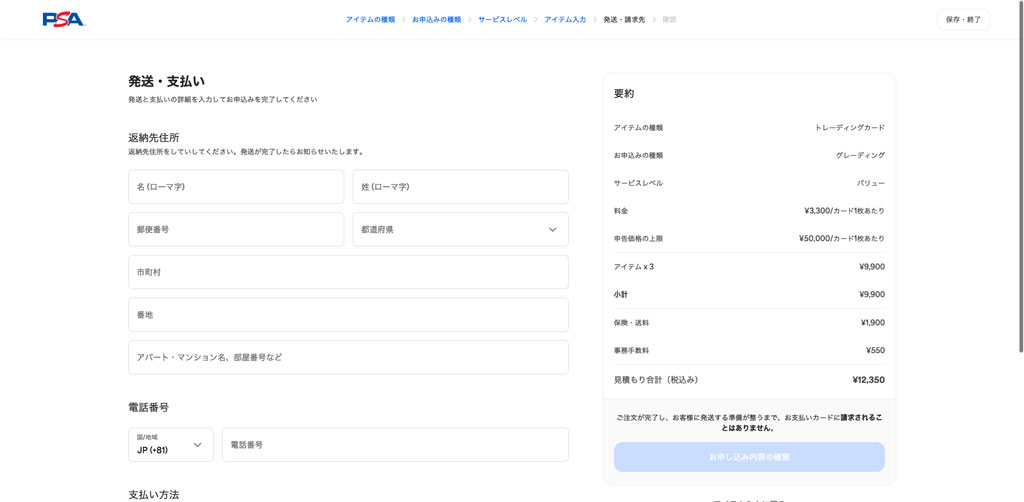Click the 保険・送料 ¥1,900 amount
This screenshot has width=1024, height=502.
pyautogui.click(x=873, y=322)
